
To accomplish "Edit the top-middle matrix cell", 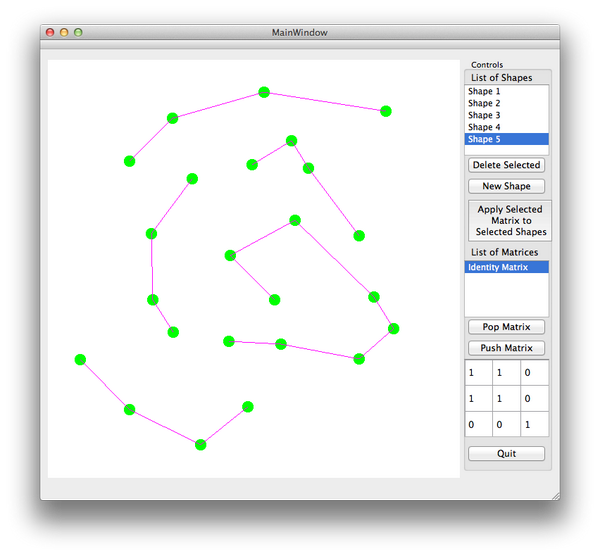I will (x=507, y=372).
